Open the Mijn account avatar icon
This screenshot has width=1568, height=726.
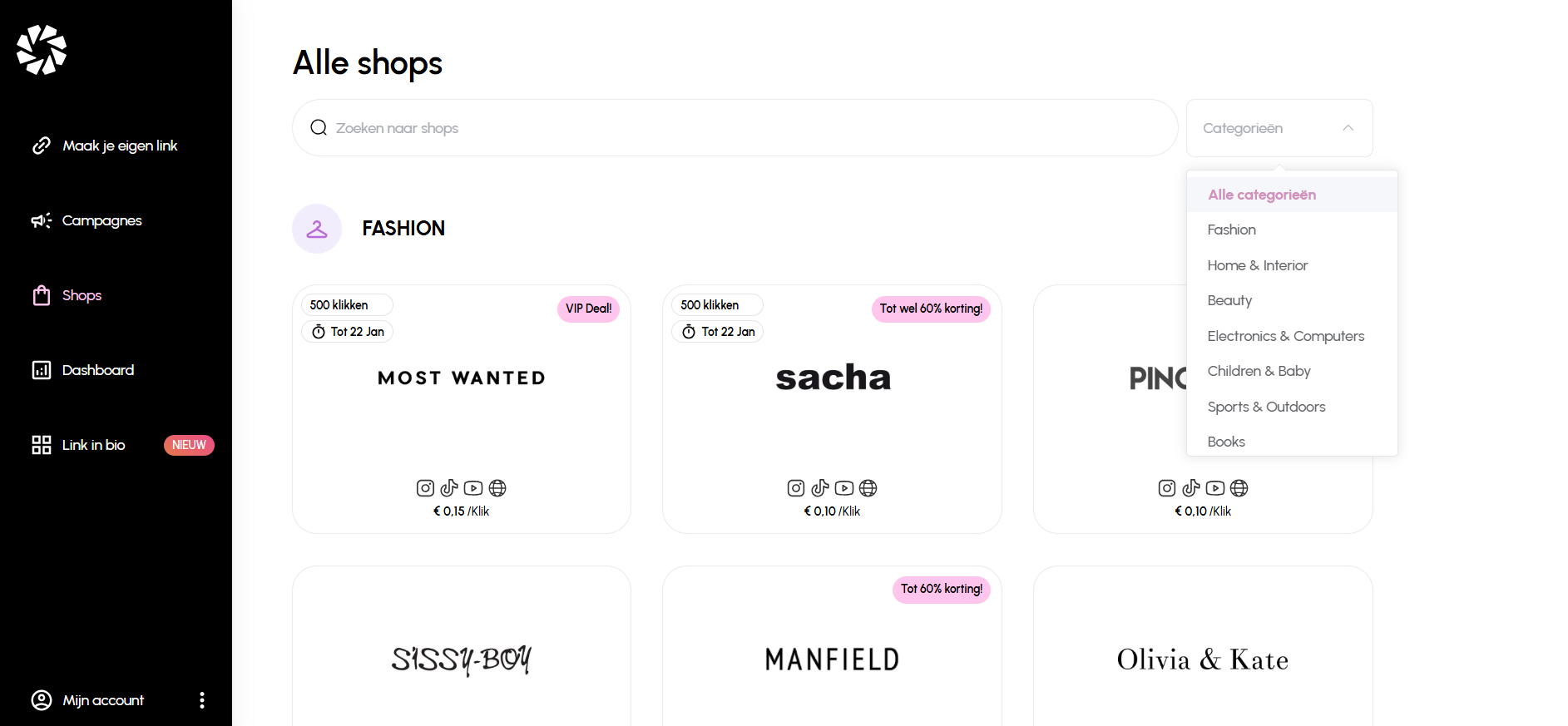[x=41, y=700]
